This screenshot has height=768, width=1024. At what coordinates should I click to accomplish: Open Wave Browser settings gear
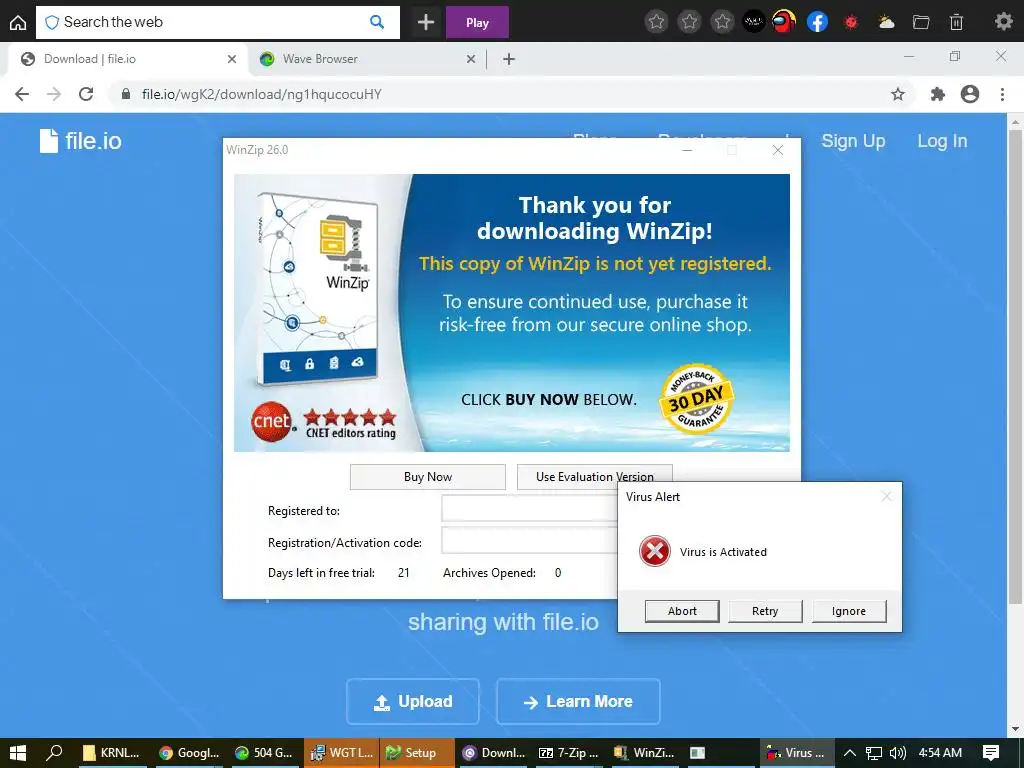coord(1004,22)
